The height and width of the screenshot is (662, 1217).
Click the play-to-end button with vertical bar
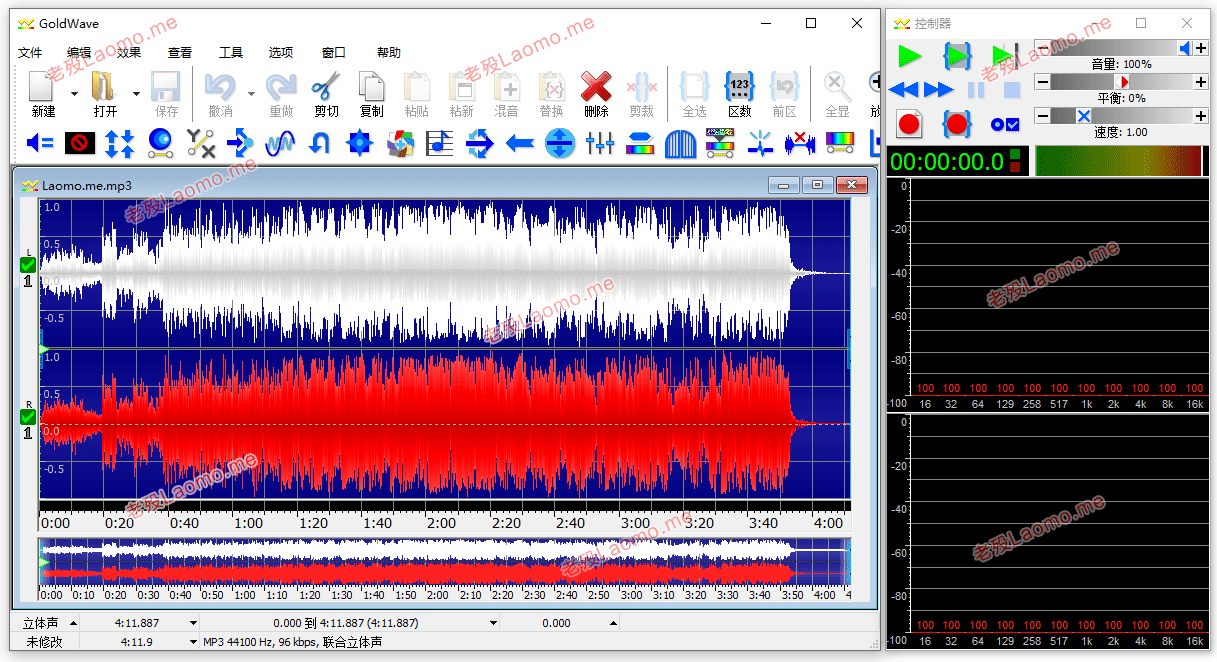click(1005, 56)
